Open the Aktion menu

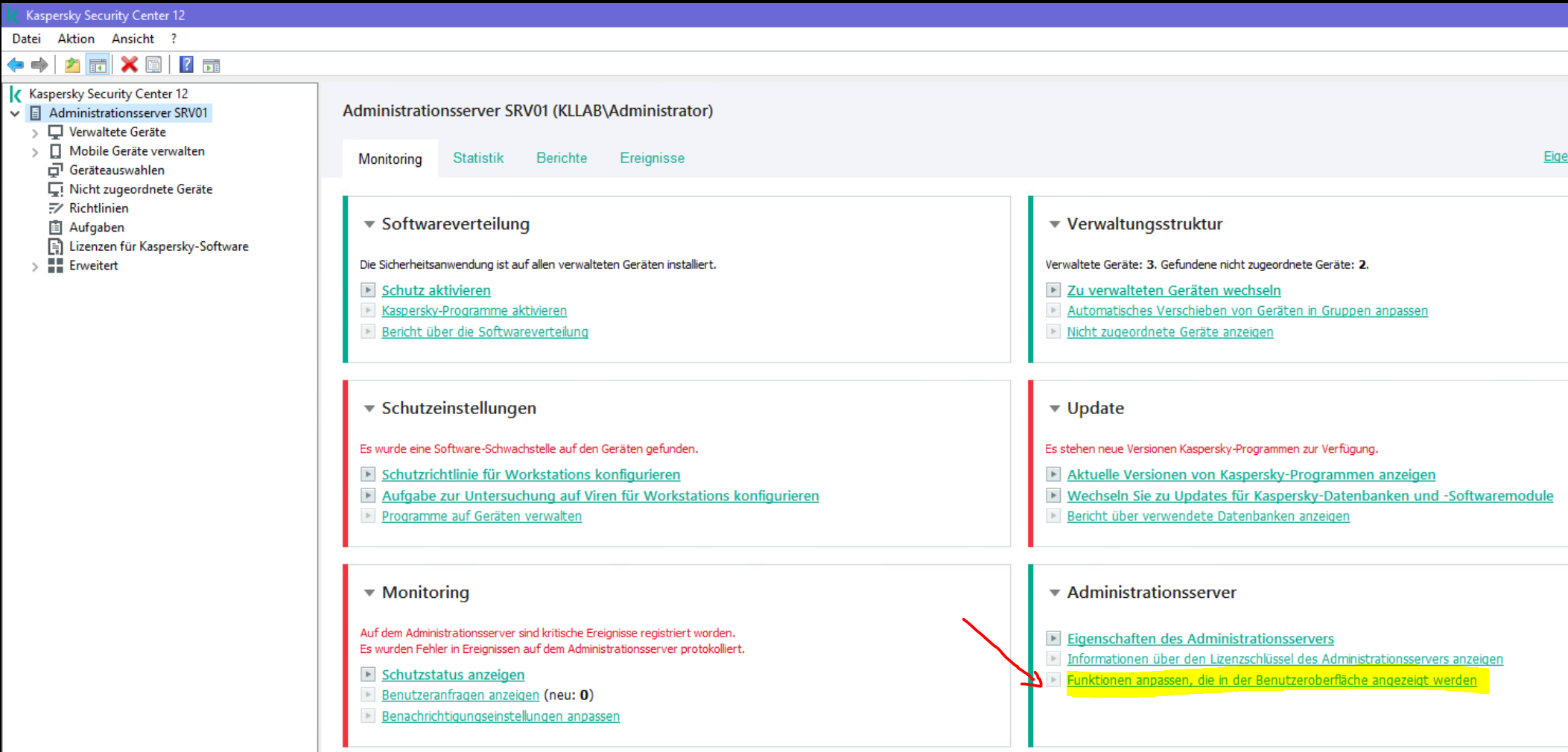[76, 39]
